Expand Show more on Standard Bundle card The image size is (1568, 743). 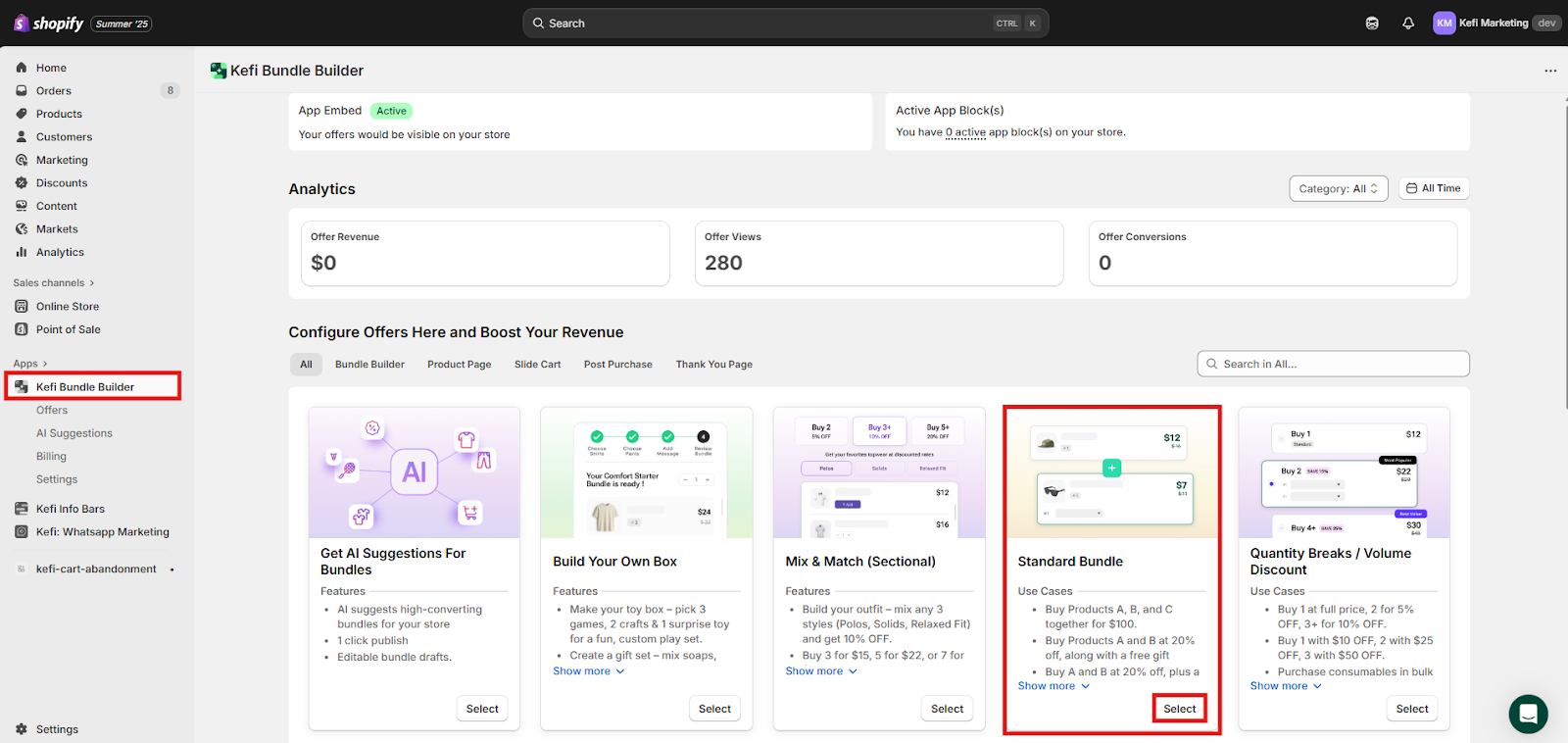click(x=1053, y=686)
